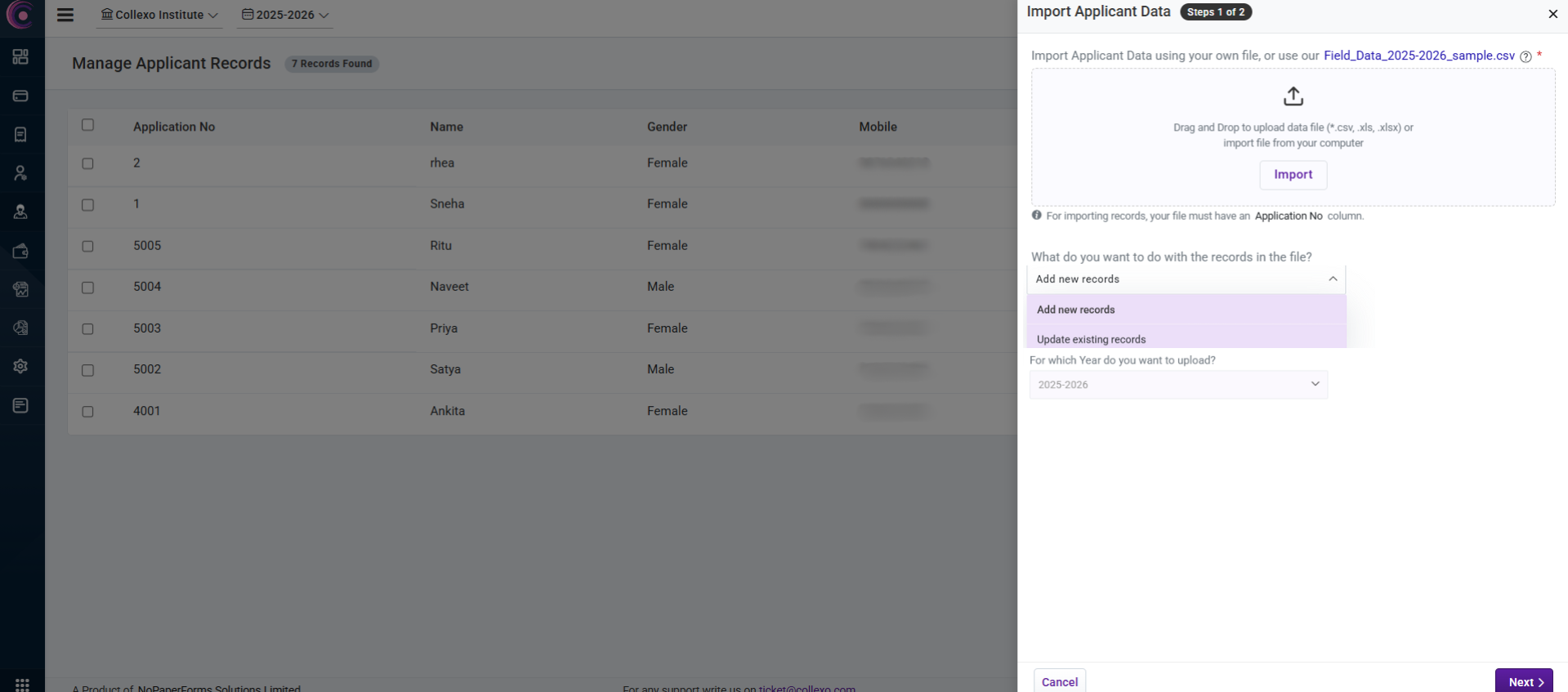The height and width of the screenshot is (692, 1568).
Task: Open the 2025-2026 session dropdown in header
Action: (x=285, y=15)
